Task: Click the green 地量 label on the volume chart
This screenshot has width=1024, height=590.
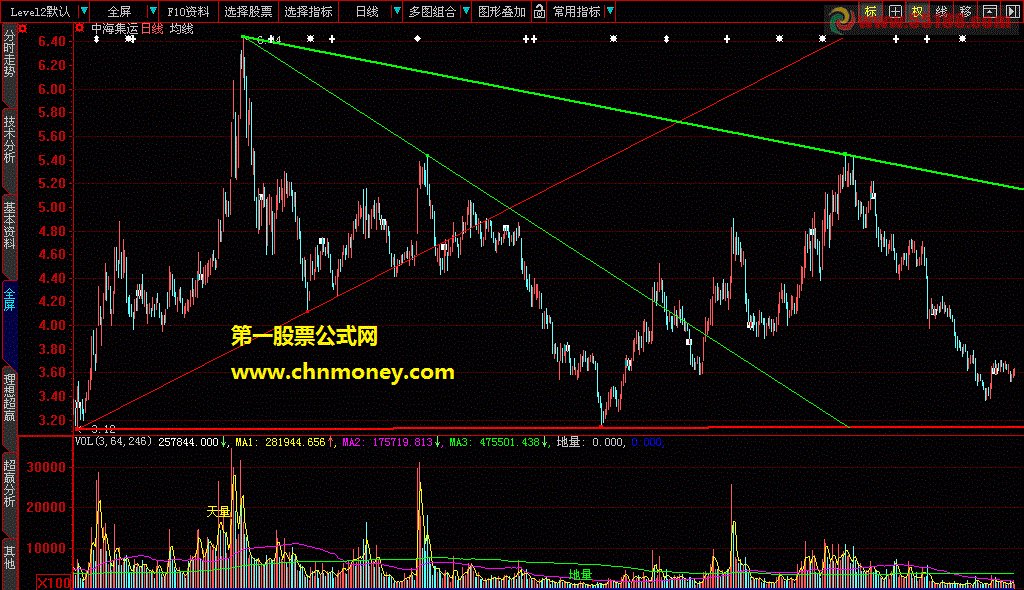Action: point(580,574)
